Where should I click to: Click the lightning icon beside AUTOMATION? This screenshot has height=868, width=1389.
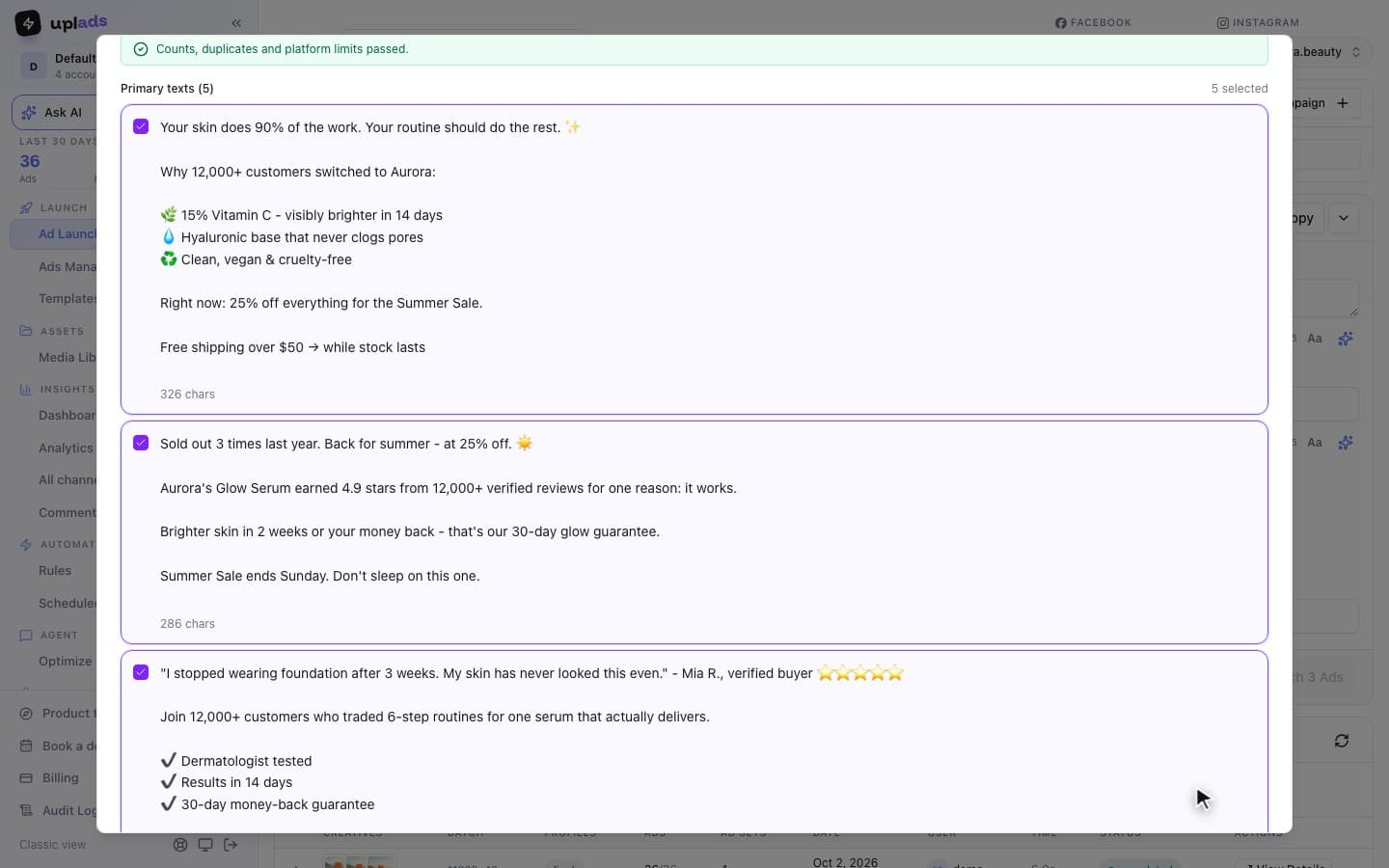[26, 545]
